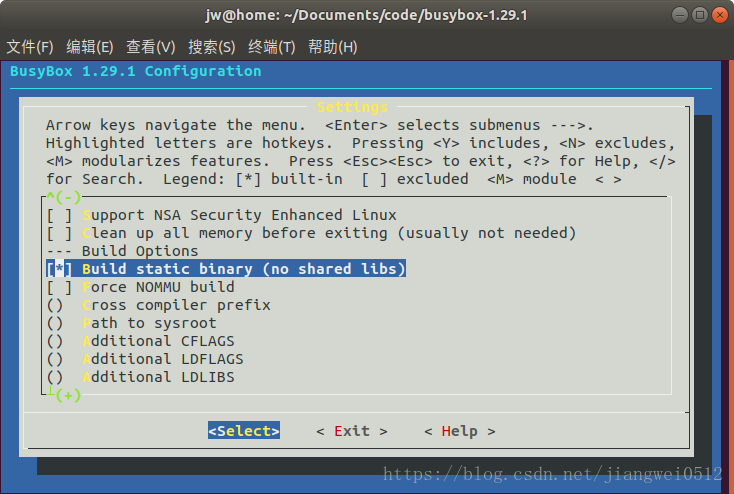Open the 搜索(S) menu
Viewport: 734px width, 494px height.
[212, 47]
